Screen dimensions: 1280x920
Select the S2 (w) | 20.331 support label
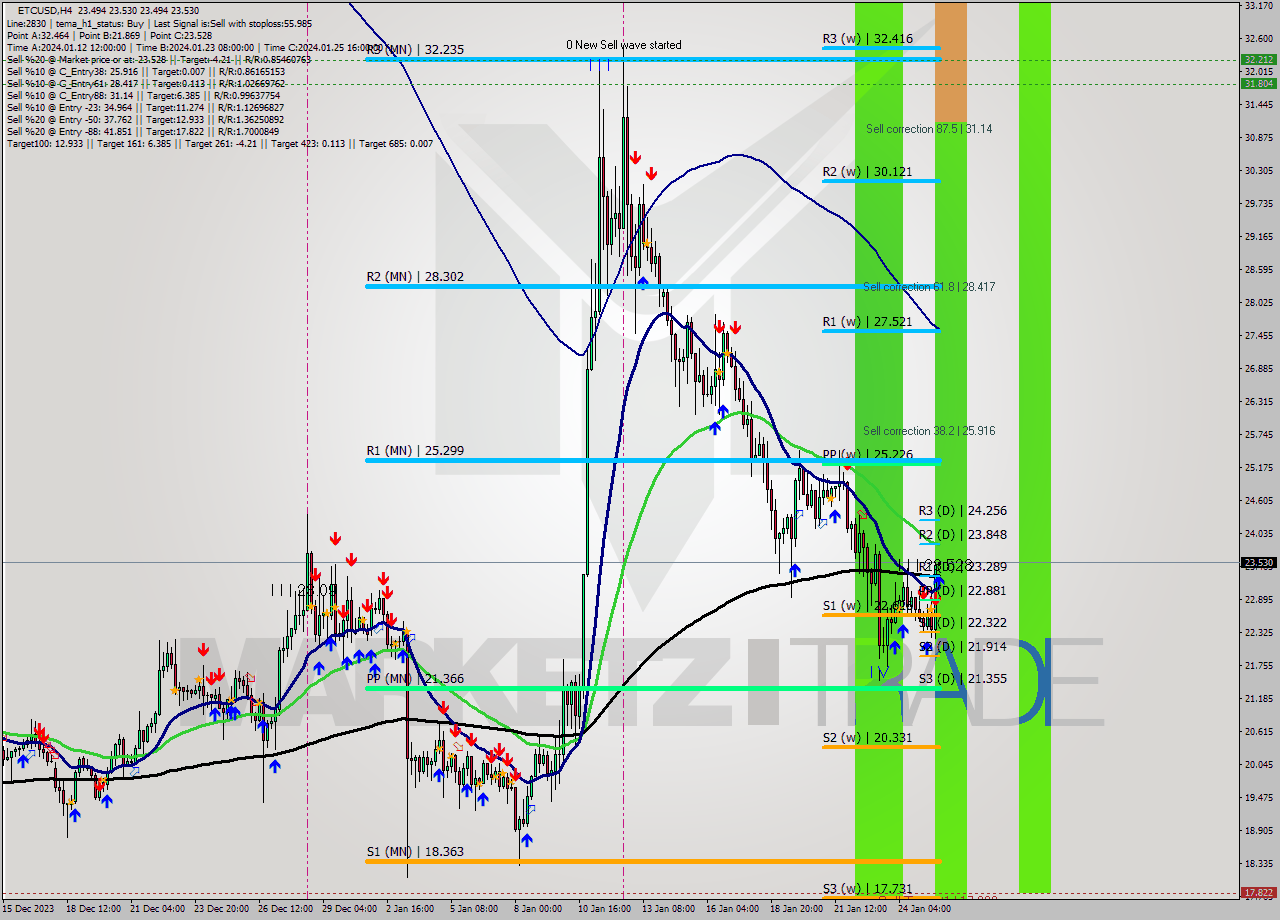coord(867,738)
